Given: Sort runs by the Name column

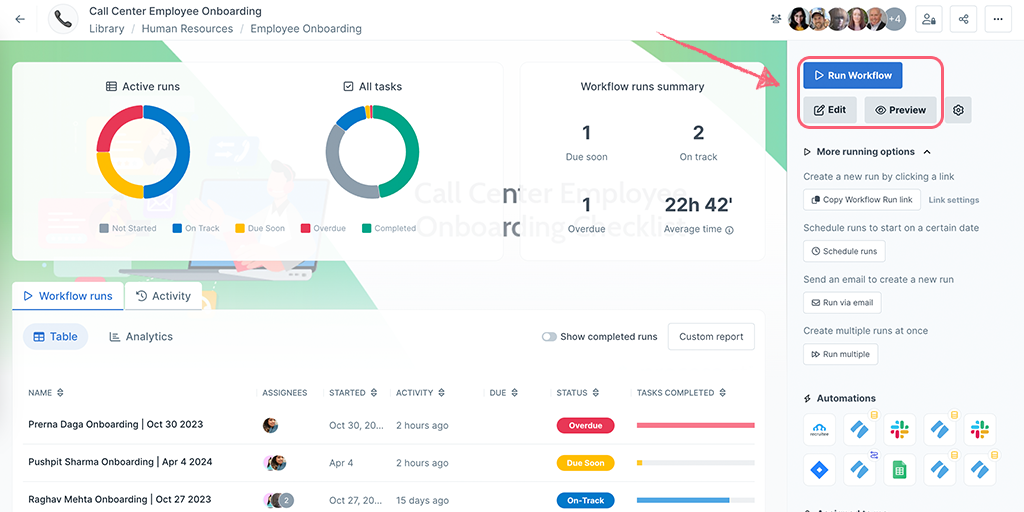Looking at the screenshot, I should (60, 393).
